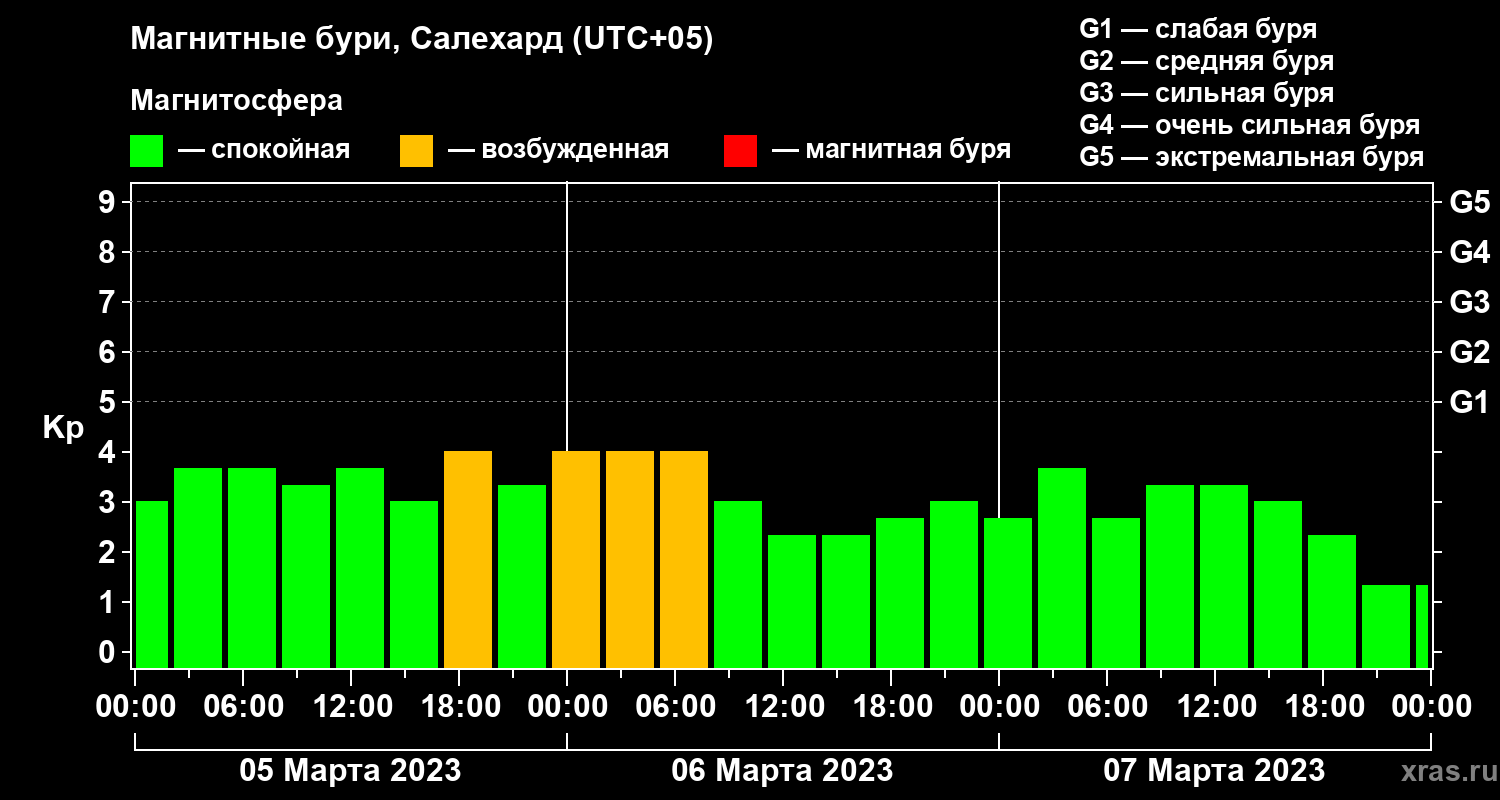Click the '18:00' time label under 06 Марта
Viewport: 1500px width, 800px height.
(891, 707)
